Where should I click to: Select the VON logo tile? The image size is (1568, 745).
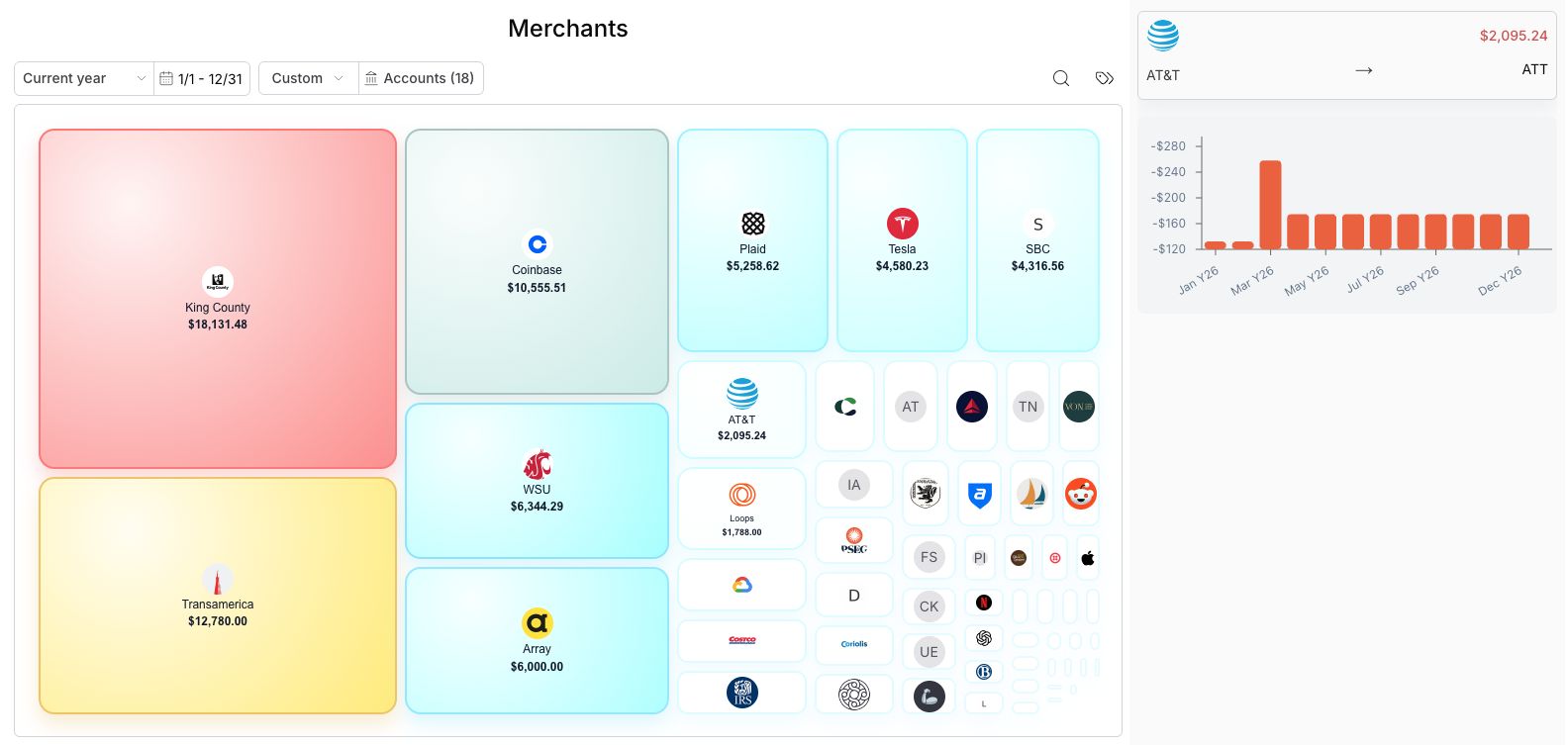[x=1079, y=407]
